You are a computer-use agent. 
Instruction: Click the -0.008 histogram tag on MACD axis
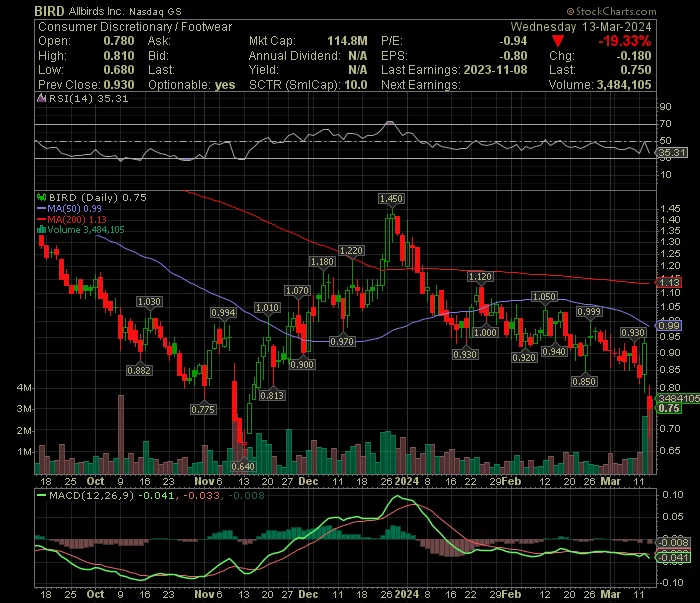click(673, 542)
